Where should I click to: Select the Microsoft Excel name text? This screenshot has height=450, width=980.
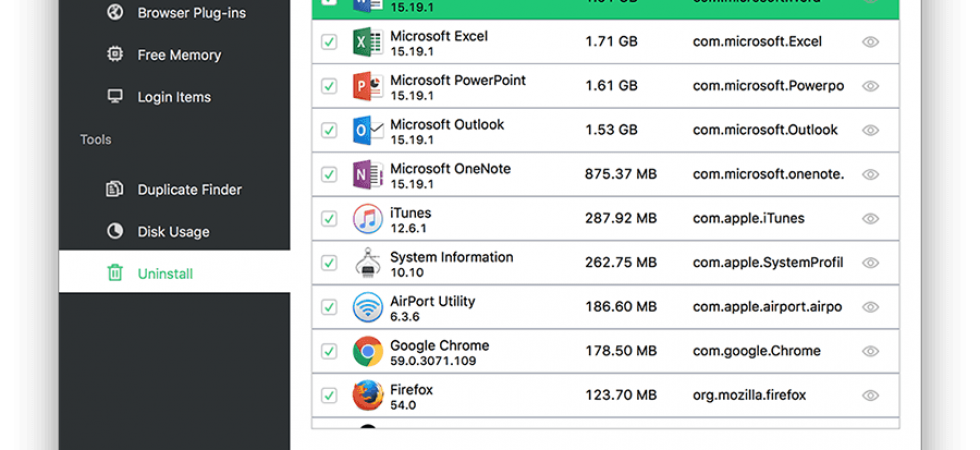(x=439, y=36)
